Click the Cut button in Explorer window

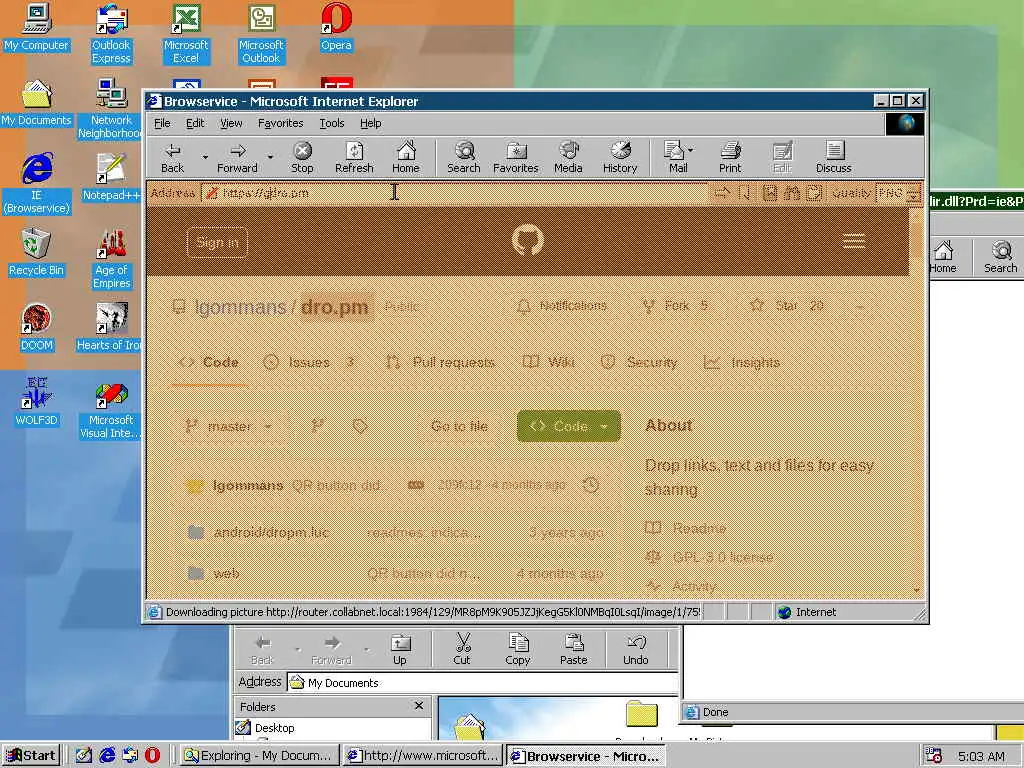pyautogui.click(x=462, y=649)
